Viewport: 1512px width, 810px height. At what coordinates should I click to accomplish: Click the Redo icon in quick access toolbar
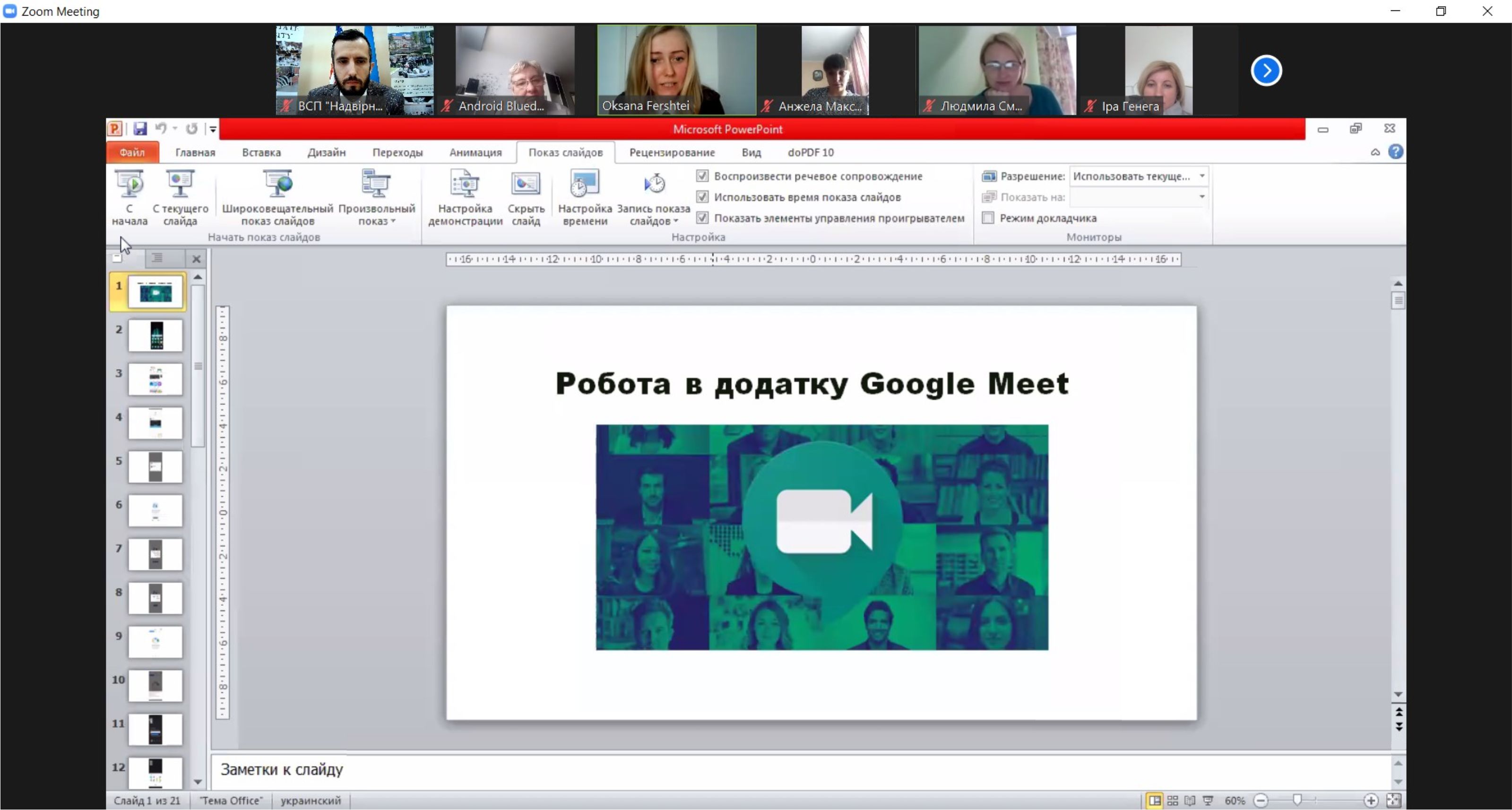point(191,129)
